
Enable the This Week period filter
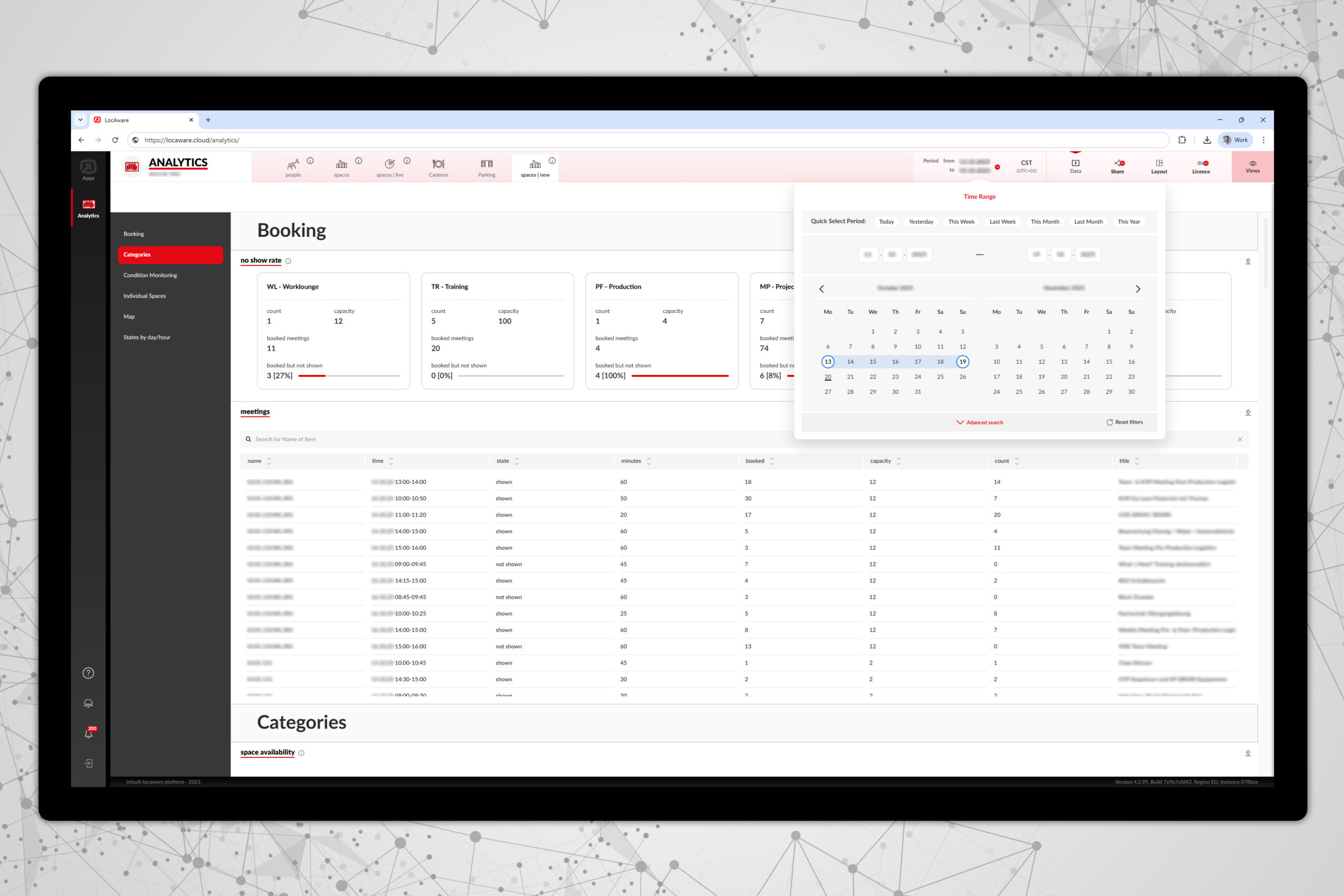[961, 221]
